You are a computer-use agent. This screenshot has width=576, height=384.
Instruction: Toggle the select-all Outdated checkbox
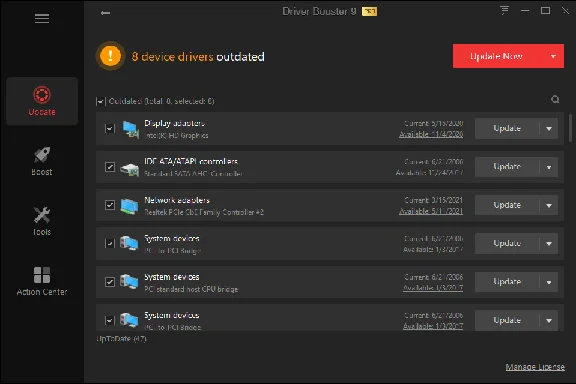[101, 101]
